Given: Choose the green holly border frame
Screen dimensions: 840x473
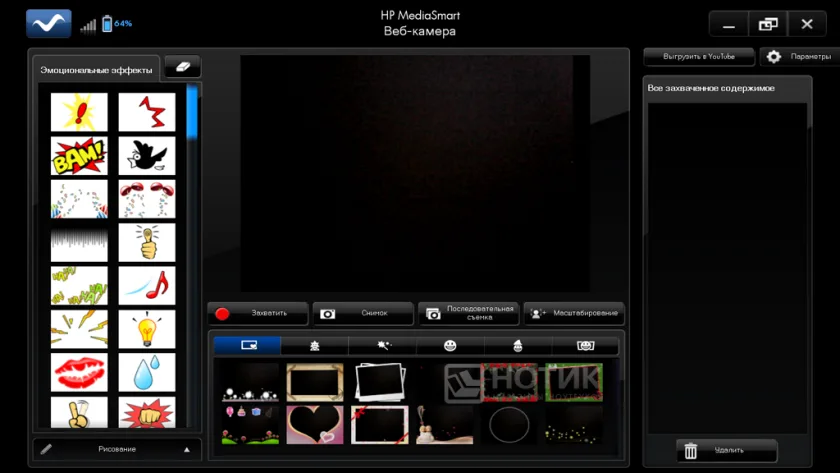Looking at the screenshot, I should pos(574,382).
